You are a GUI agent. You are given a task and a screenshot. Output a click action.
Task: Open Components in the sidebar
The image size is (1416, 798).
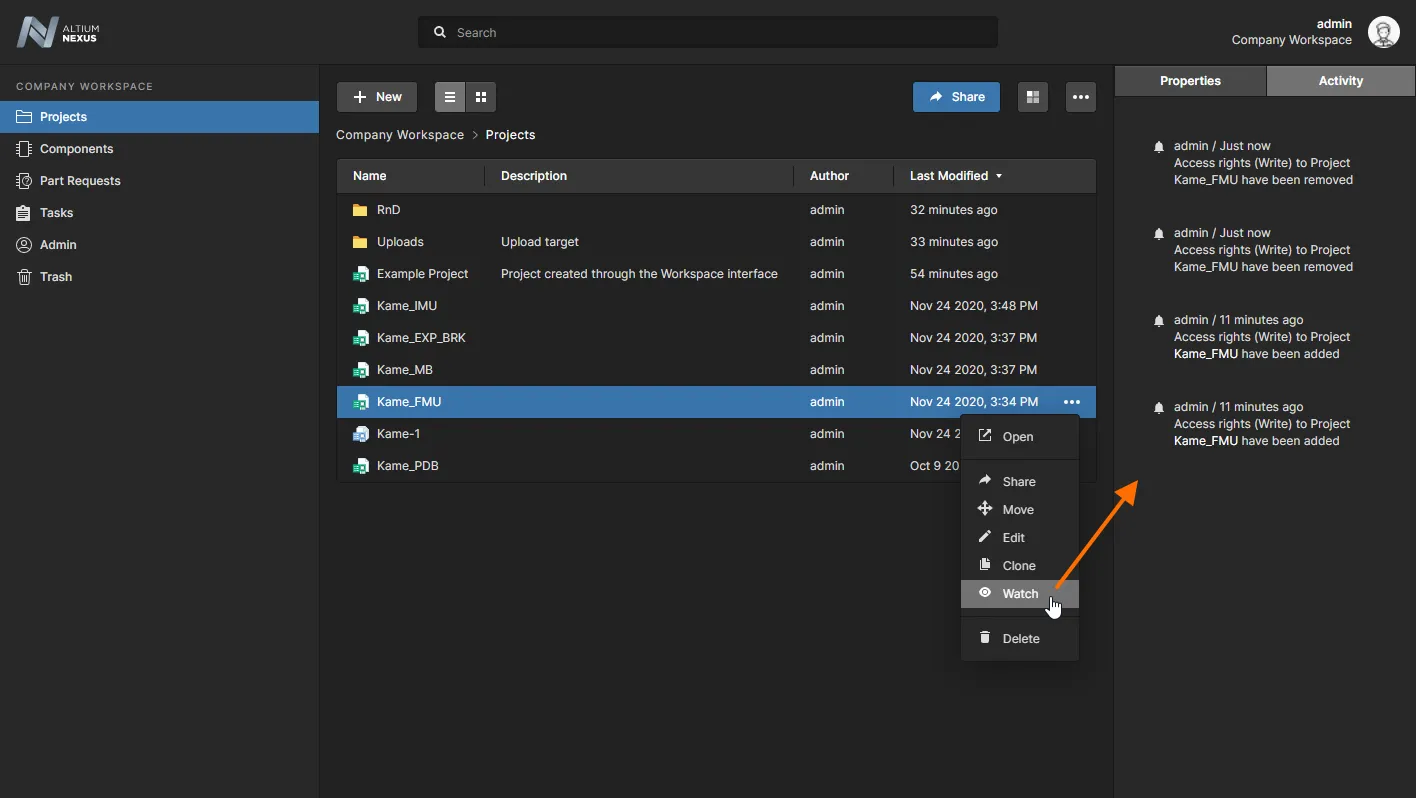click(159, 149)
